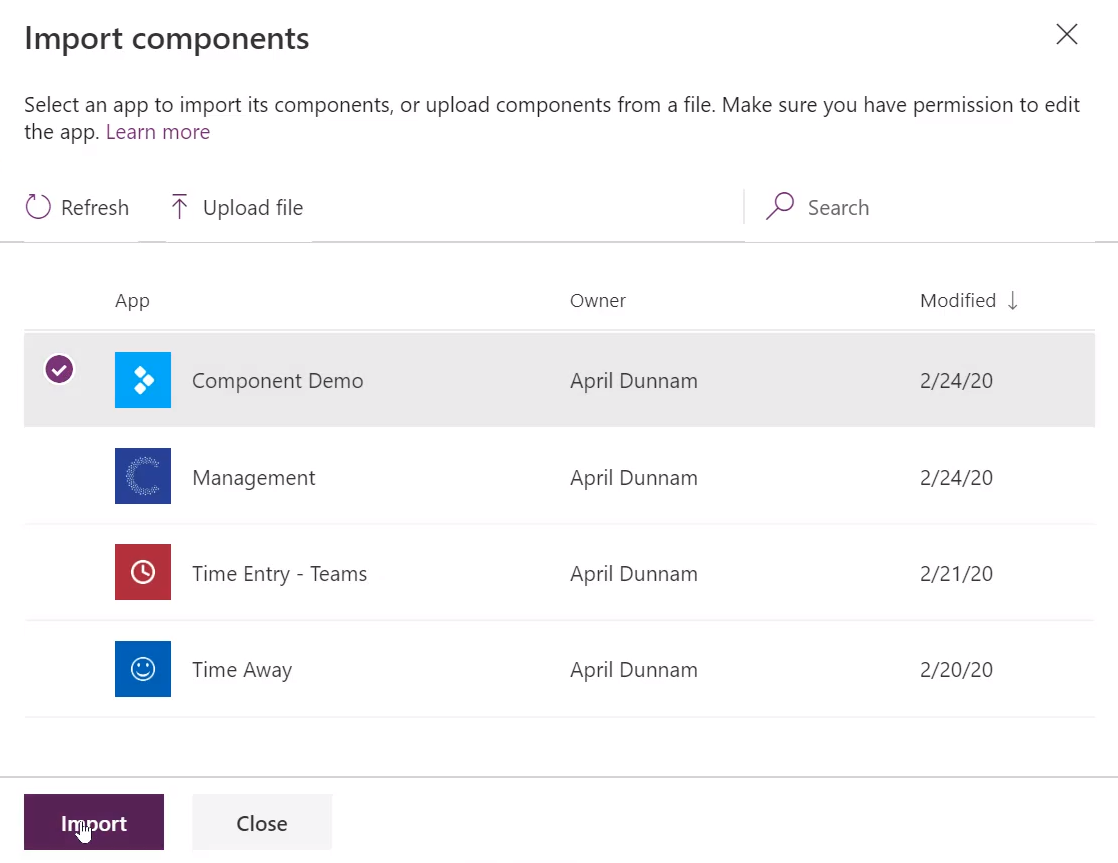The image size is (1118, 863).
Task: Select the Management app name
Action: (253, 477)
